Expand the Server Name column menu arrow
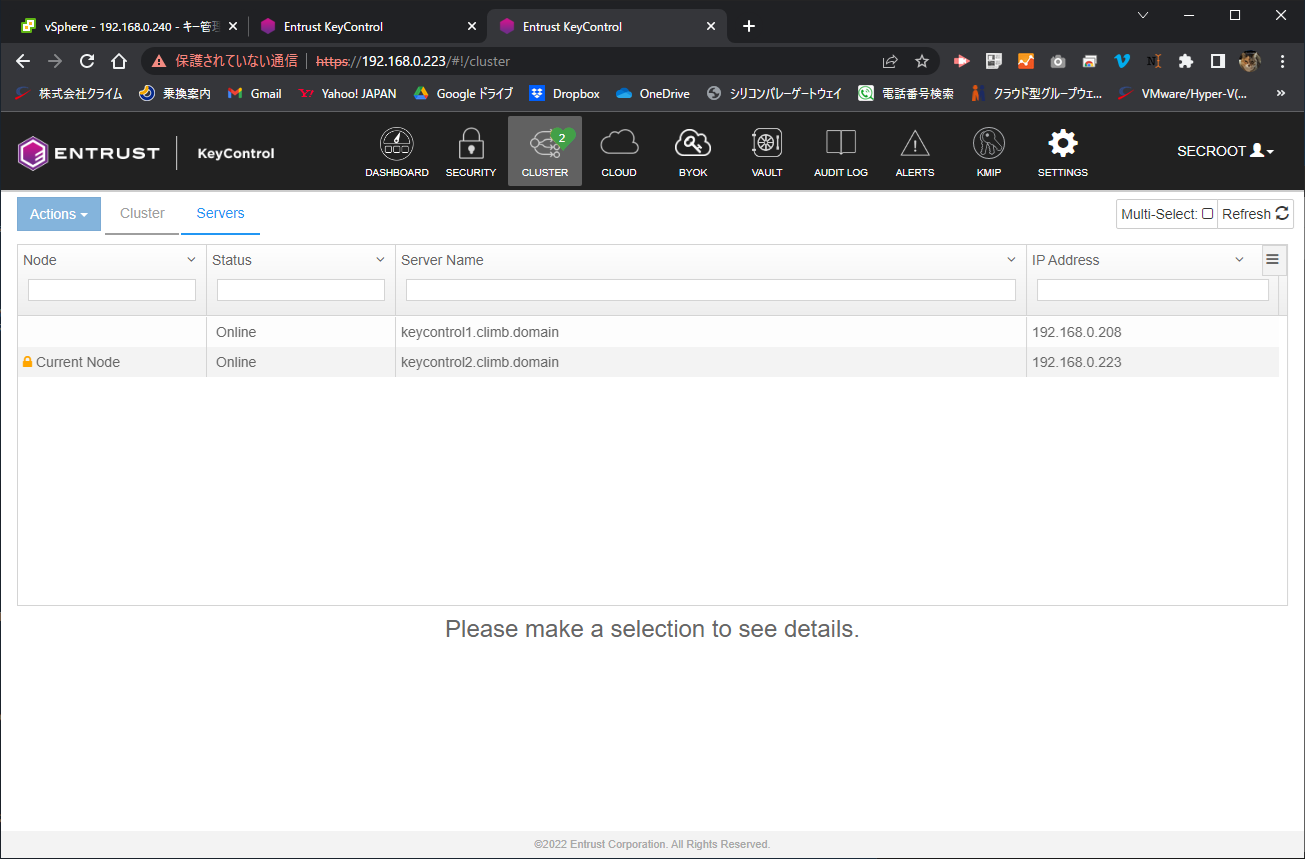1305x859 pixels. pos(1011,260)
